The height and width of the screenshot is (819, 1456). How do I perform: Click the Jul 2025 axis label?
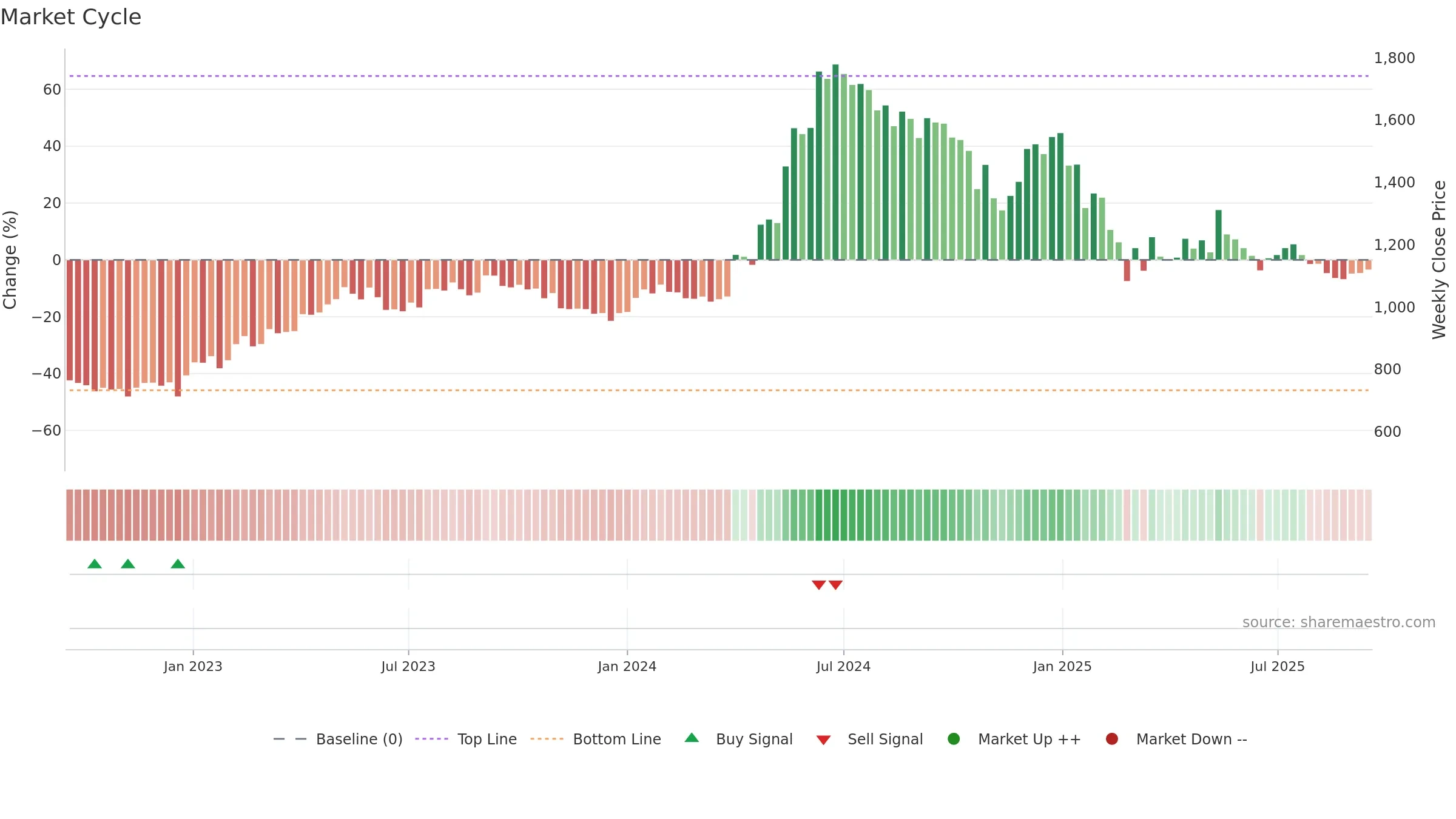[1278, 667]
